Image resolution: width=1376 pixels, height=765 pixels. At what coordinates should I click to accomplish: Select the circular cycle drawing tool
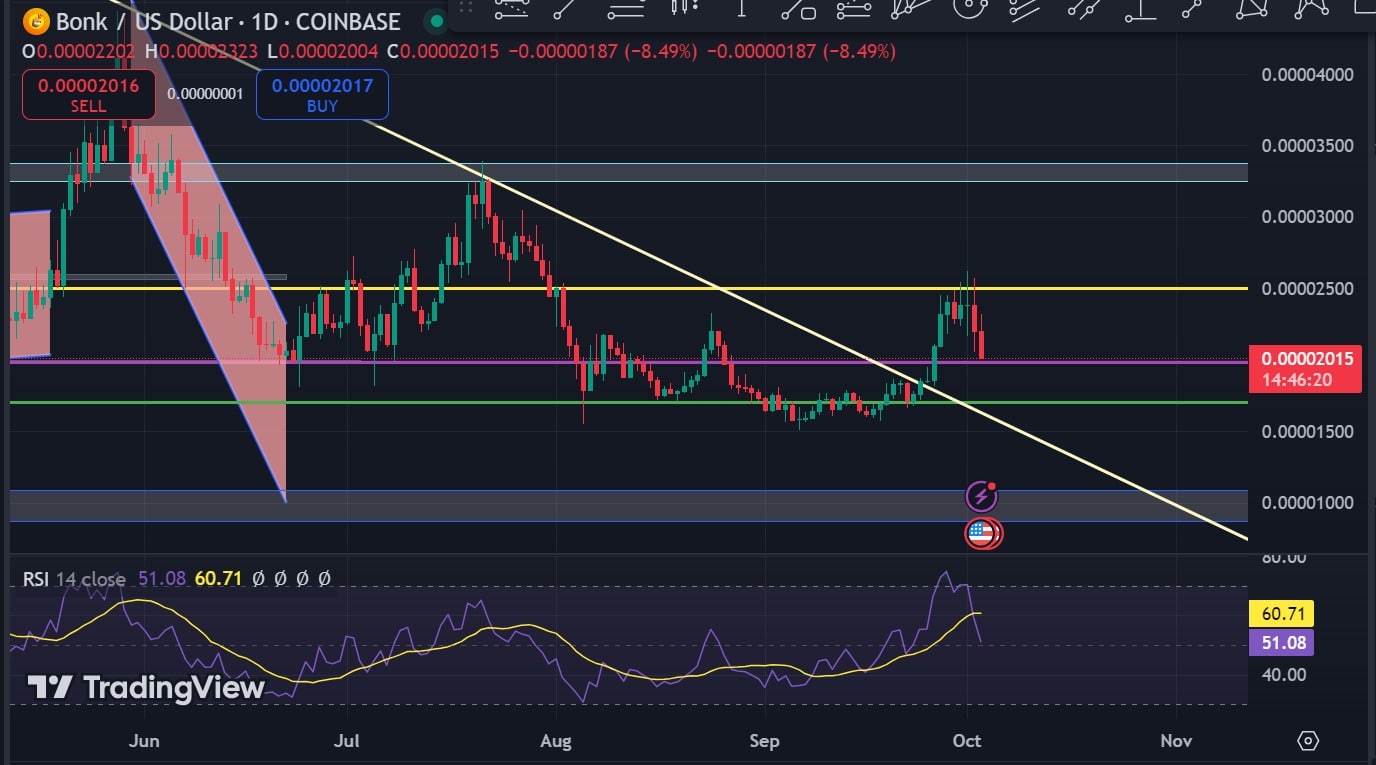click(968, 7)
